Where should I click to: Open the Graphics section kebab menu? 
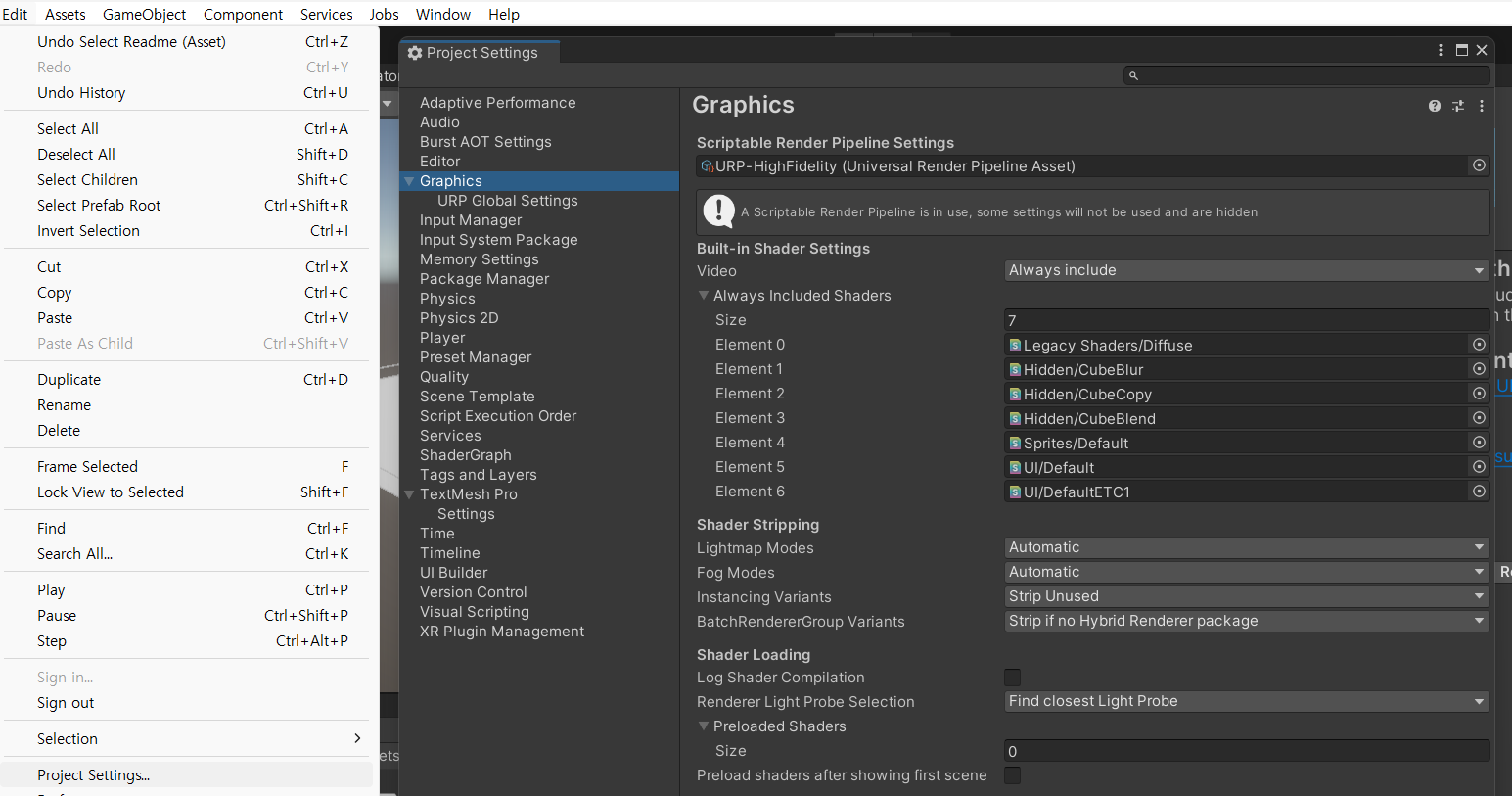(1482, 106)
